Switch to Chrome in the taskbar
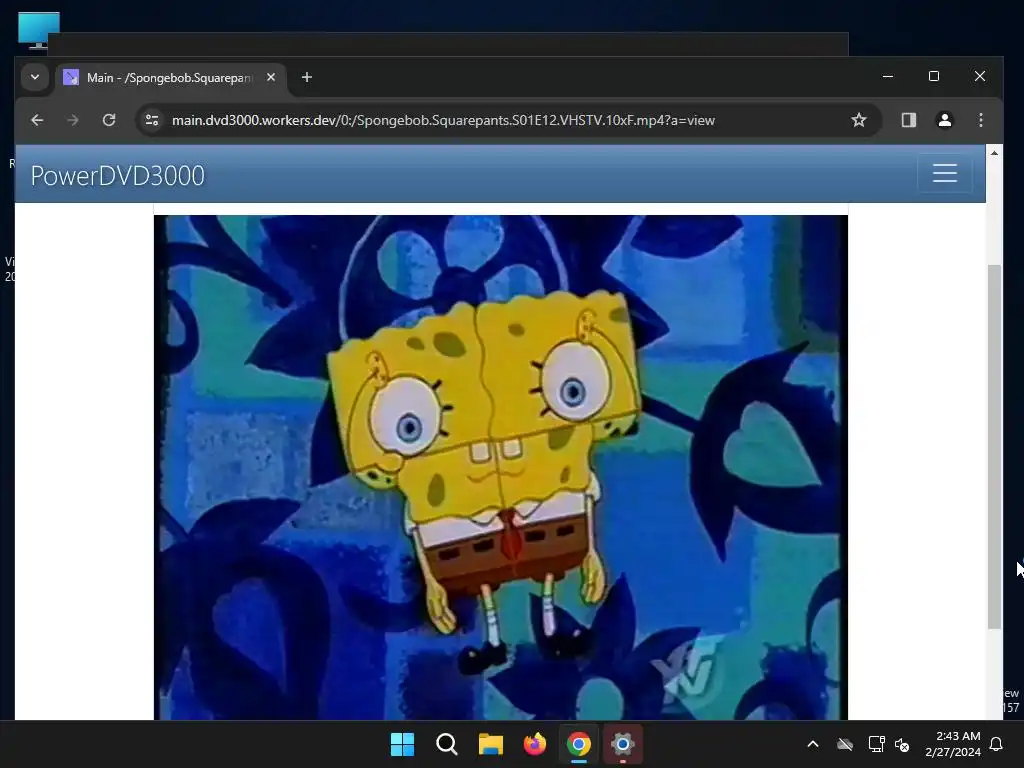The height and width of the screenshot is (768, 1024). tap(579, 744)
